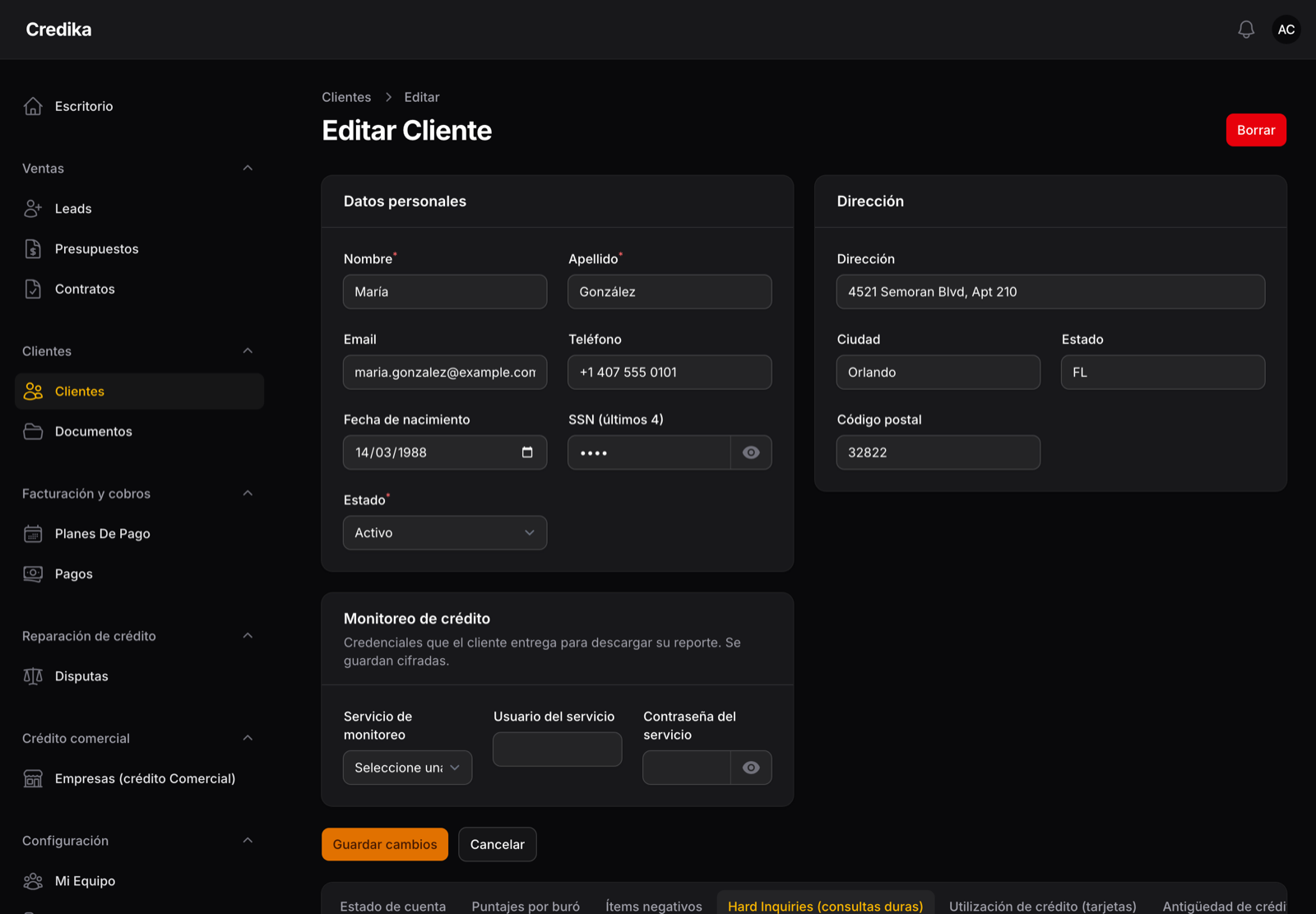Open the notifications bell

pos(1246,30)
